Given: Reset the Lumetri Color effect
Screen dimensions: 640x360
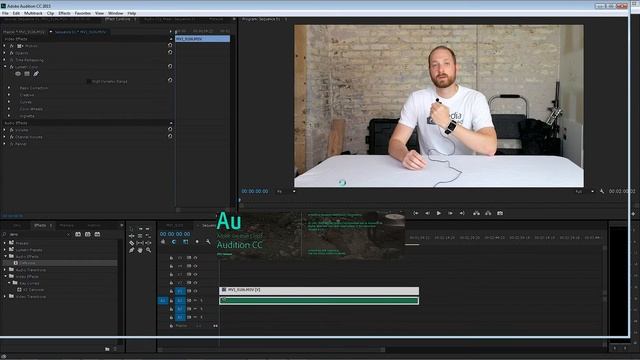Looking at the screenshot, I should (x=170, y=67).
